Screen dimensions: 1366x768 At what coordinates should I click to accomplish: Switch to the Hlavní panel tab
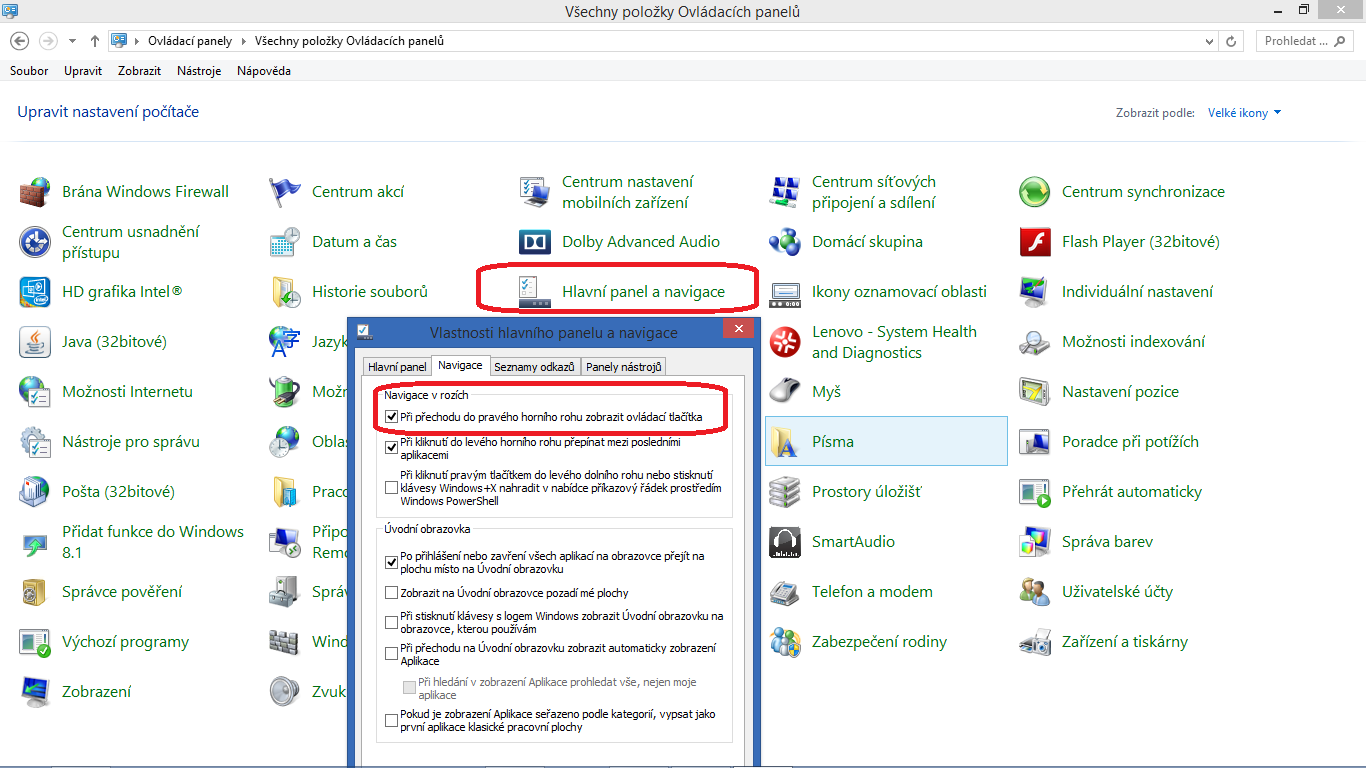click(397, 367)
